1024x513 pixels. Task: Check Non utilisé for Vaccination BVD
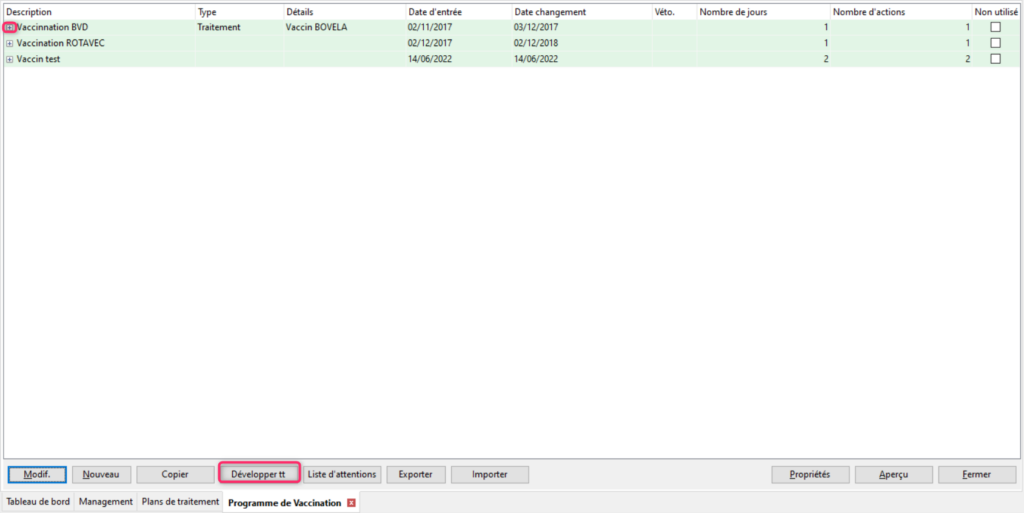pos(995,28)
